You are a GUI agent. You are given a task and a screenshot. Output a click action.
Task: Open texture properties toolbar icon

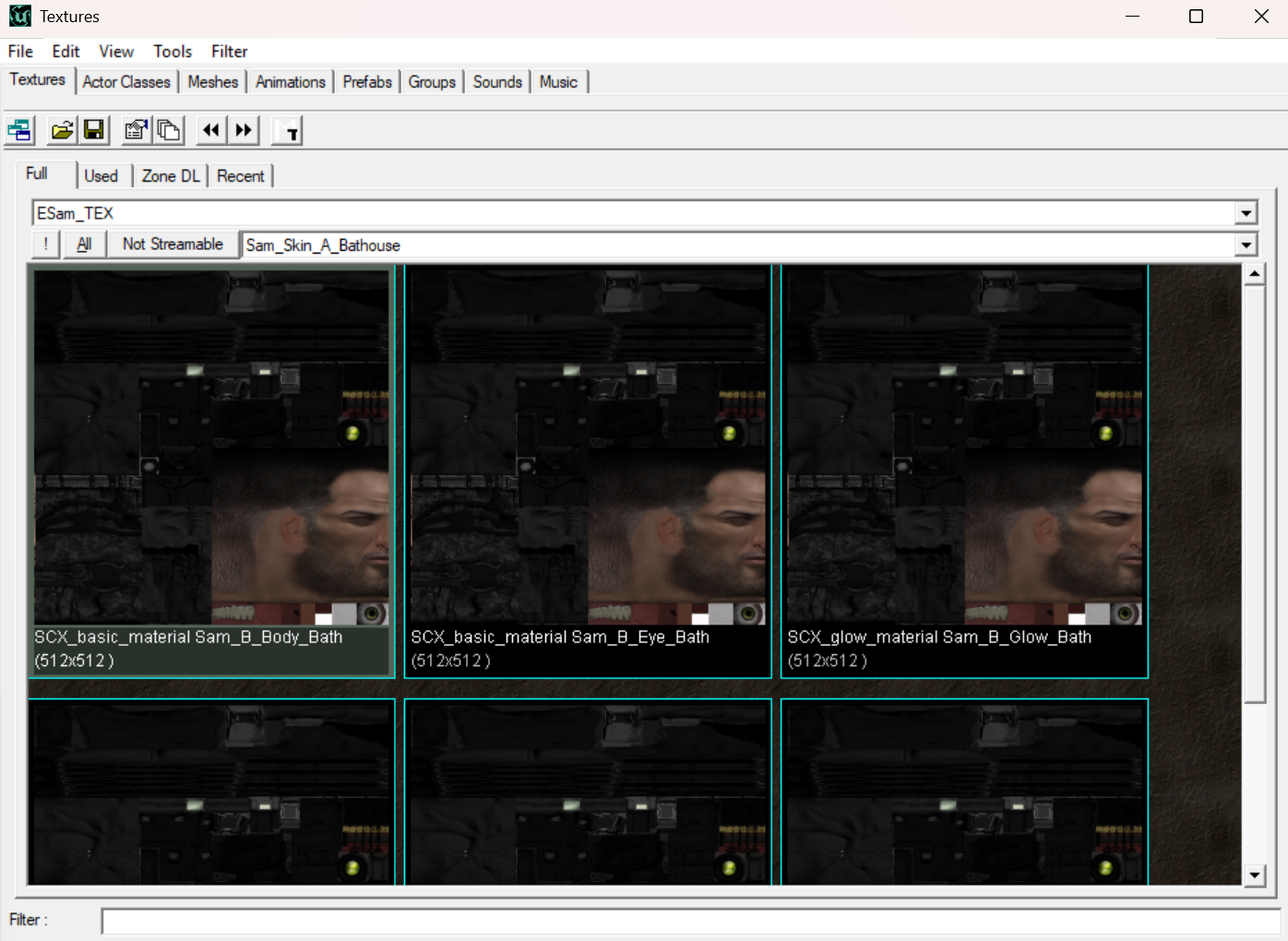click(x=137, y=130)
